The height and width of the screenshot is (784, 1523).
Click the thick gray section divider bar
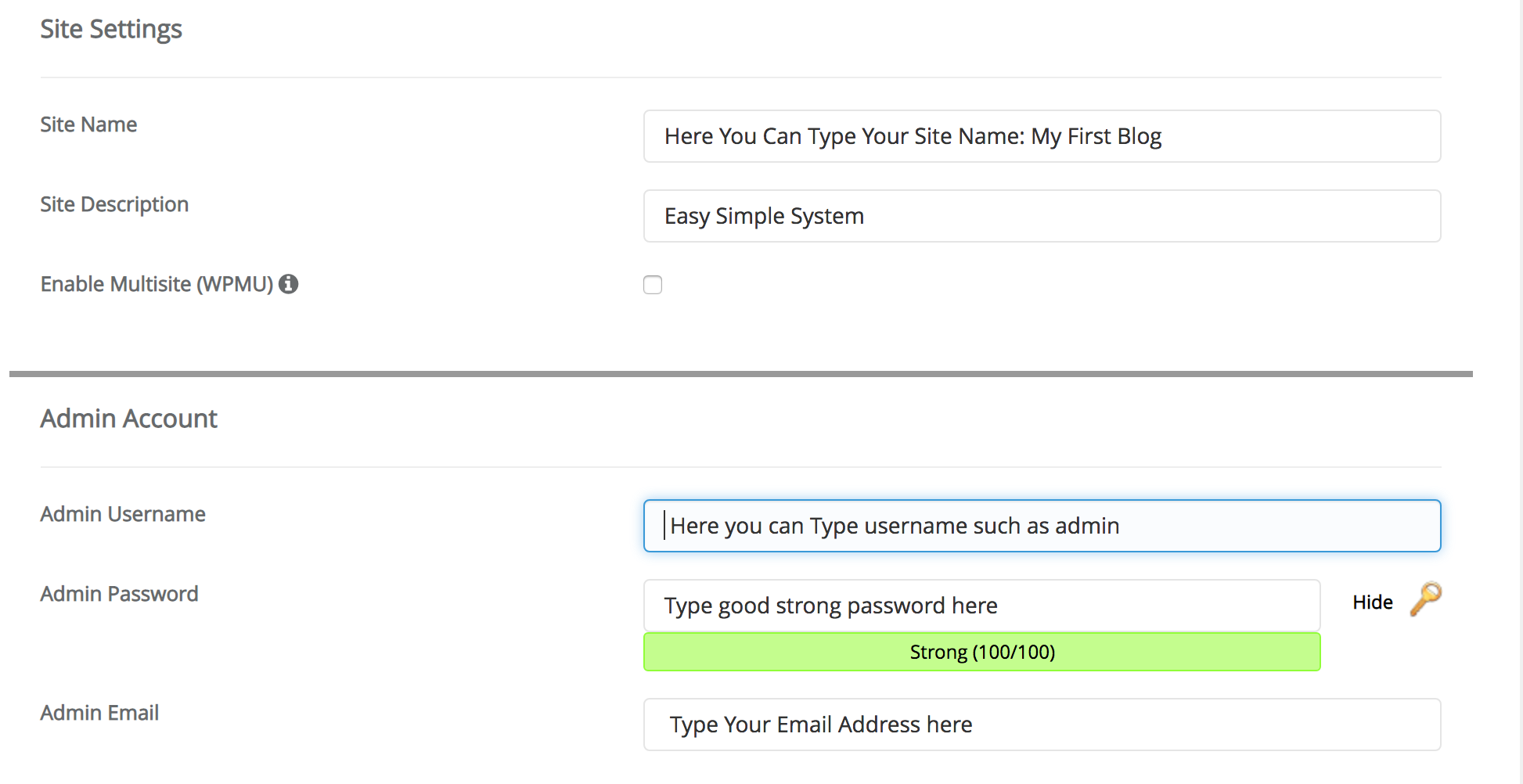tap(740, 374)
